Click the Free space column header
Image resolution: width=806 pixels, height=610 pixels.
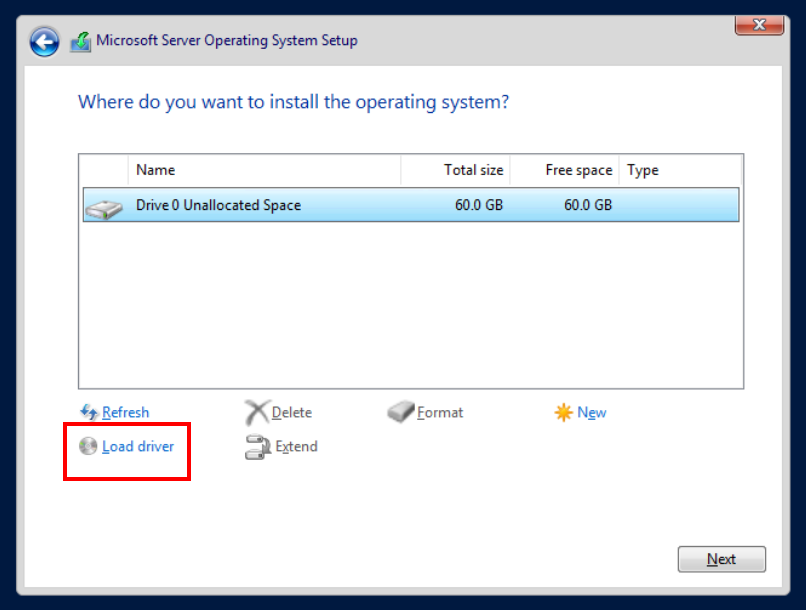(x=565, y=170)
